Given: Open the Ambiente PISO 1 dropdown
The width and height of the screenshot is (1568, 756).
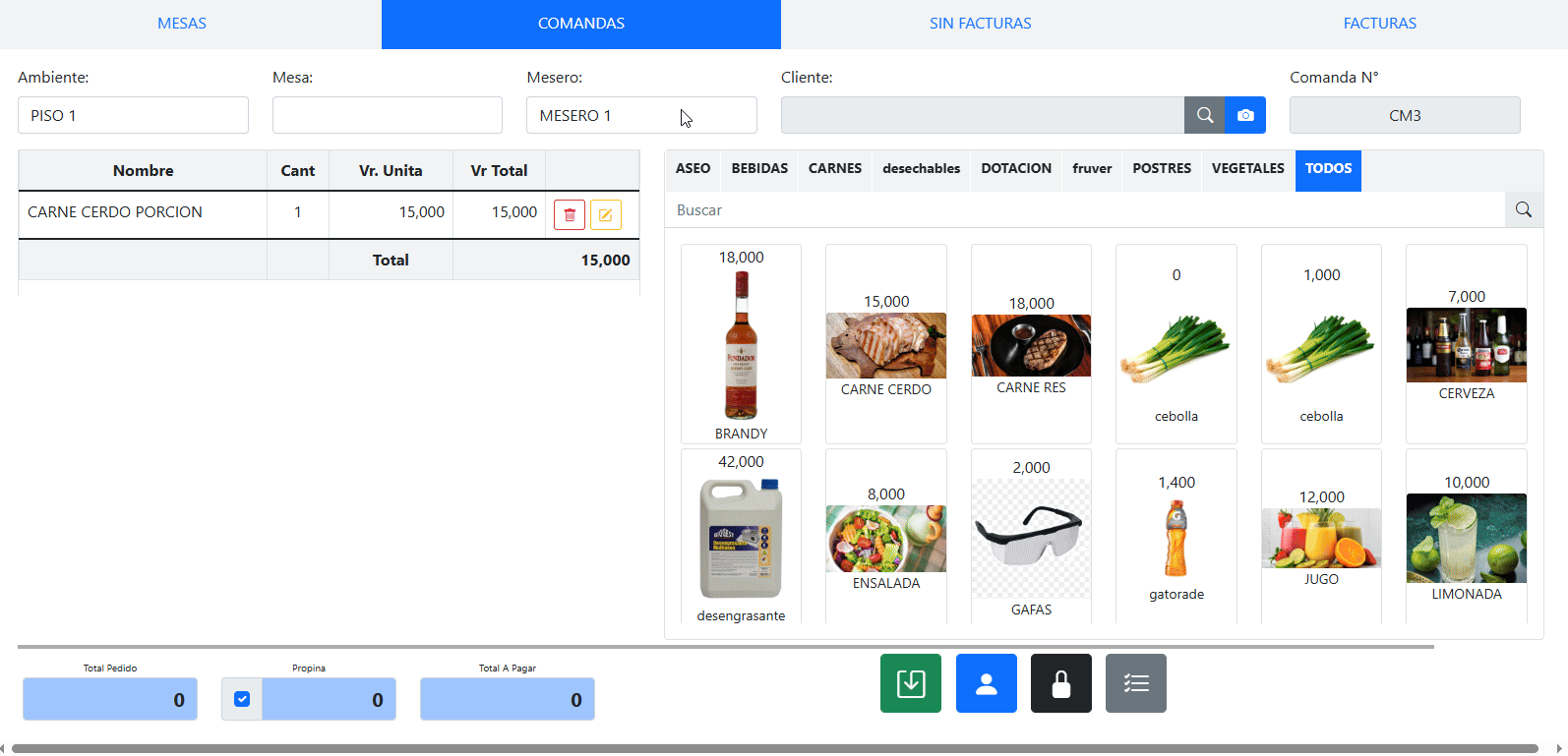Looking at the screenshot, I should (x=133, y=115).
